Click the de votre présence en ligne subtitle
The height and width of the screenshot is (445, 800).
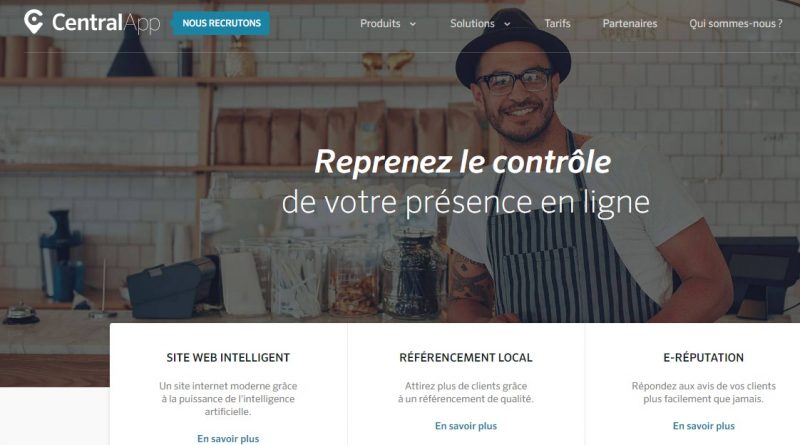[x=466, y=203]
